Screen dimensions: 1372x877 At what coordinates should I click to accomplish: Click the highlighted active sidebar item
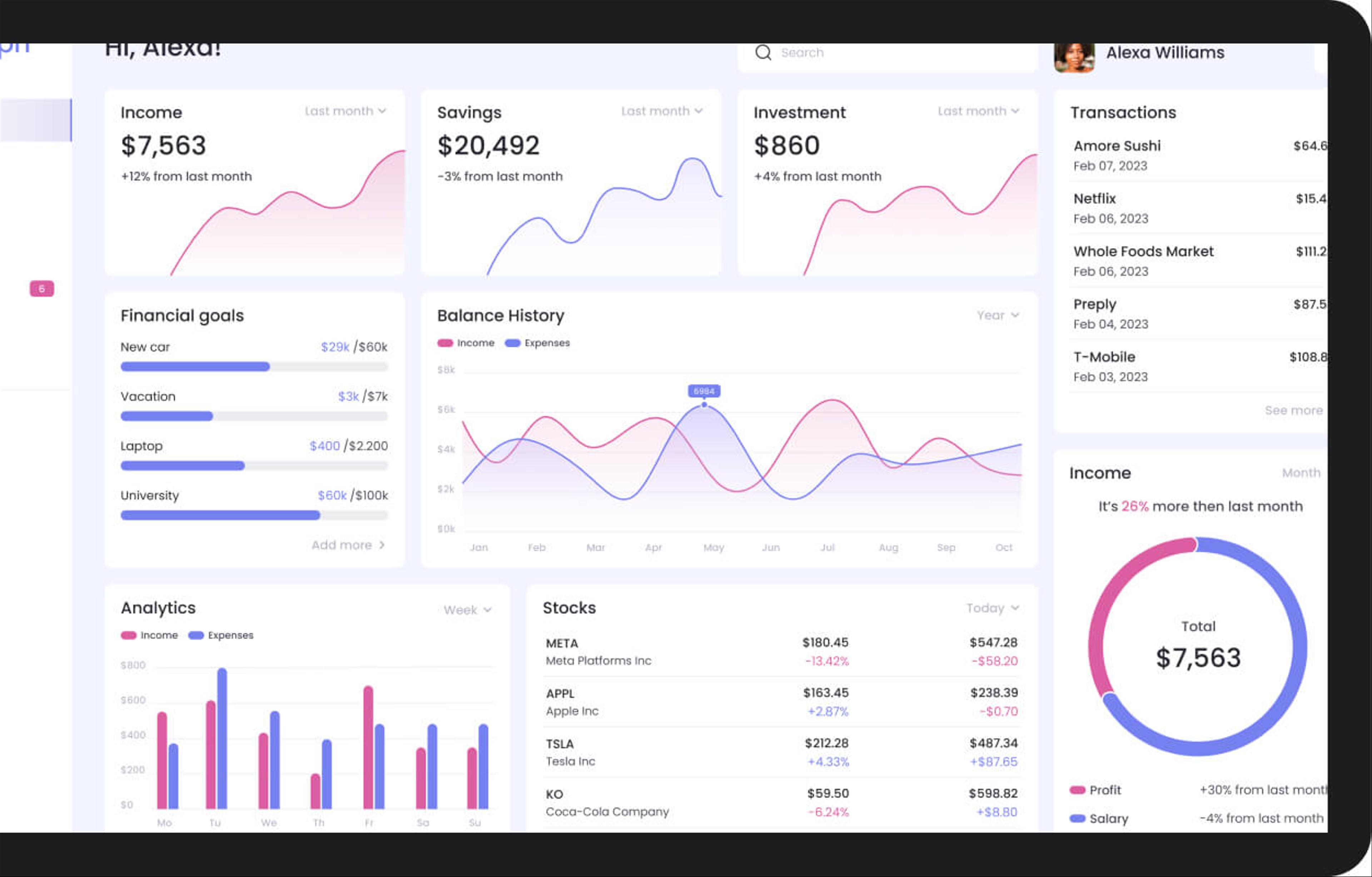click(x=36, y=120)
